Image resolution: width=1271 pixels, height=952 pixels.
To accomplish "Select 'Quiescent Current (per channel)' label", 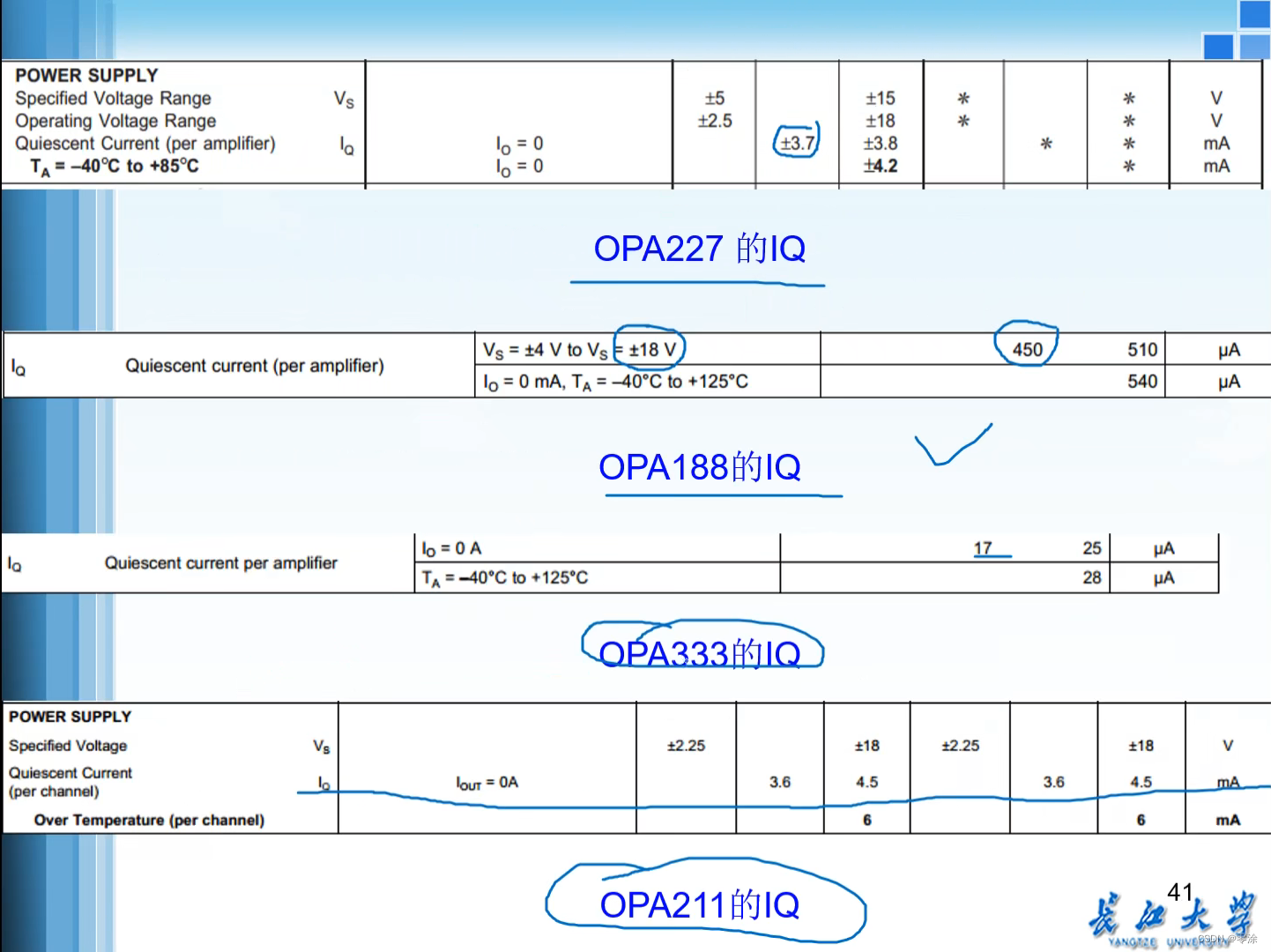I will point(71,782).
